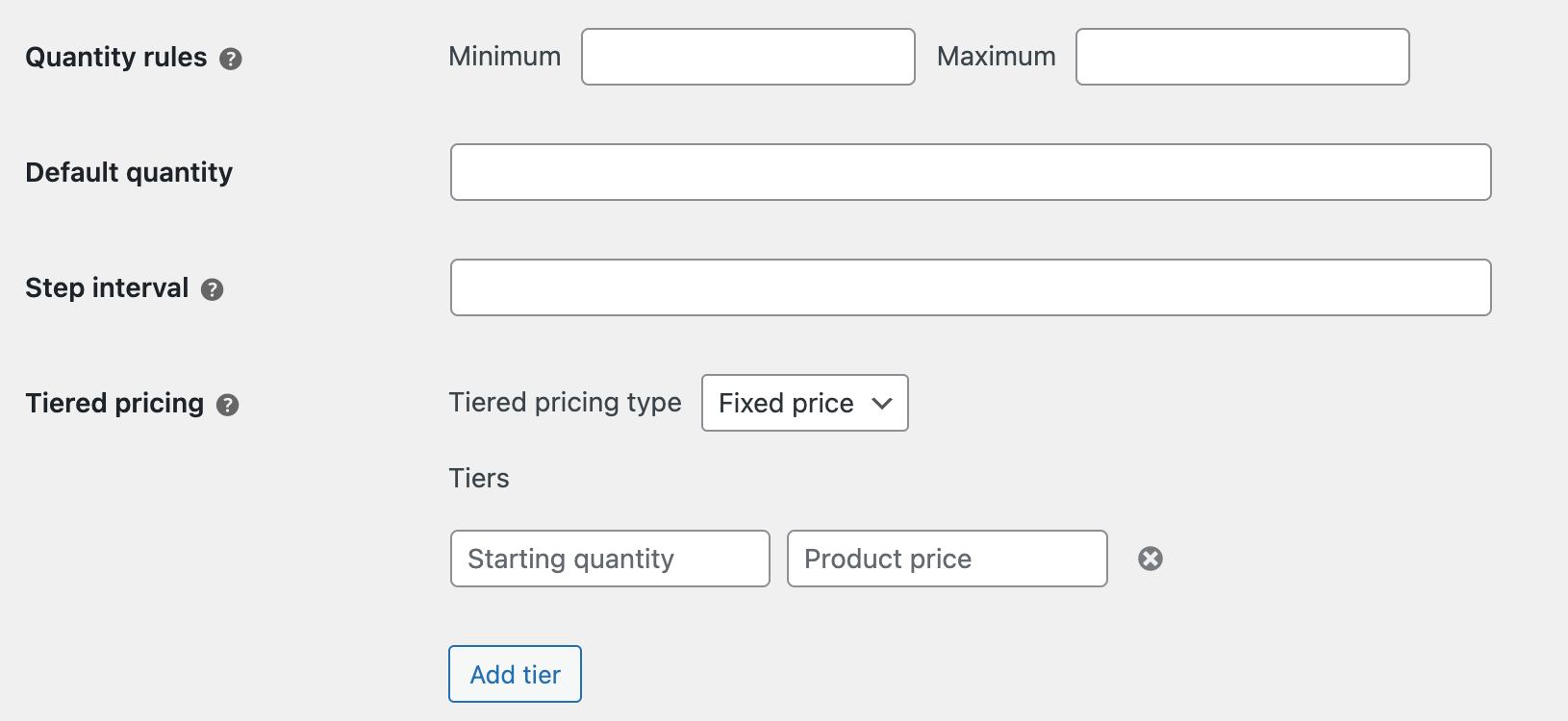Click the Maximum label
This screenshot has width=1568, height=721.
point(997,57)
